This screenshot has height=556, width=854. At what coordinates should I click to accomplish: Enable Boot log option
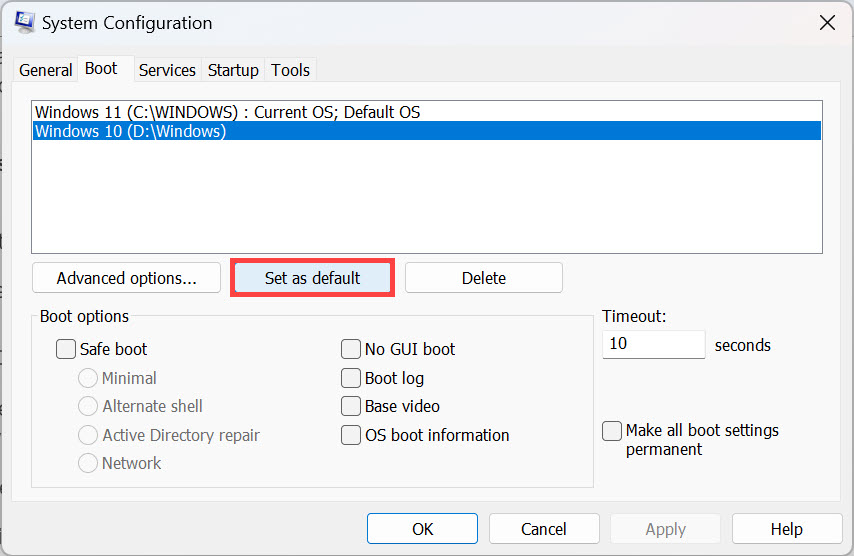click(x=351, y=378)
